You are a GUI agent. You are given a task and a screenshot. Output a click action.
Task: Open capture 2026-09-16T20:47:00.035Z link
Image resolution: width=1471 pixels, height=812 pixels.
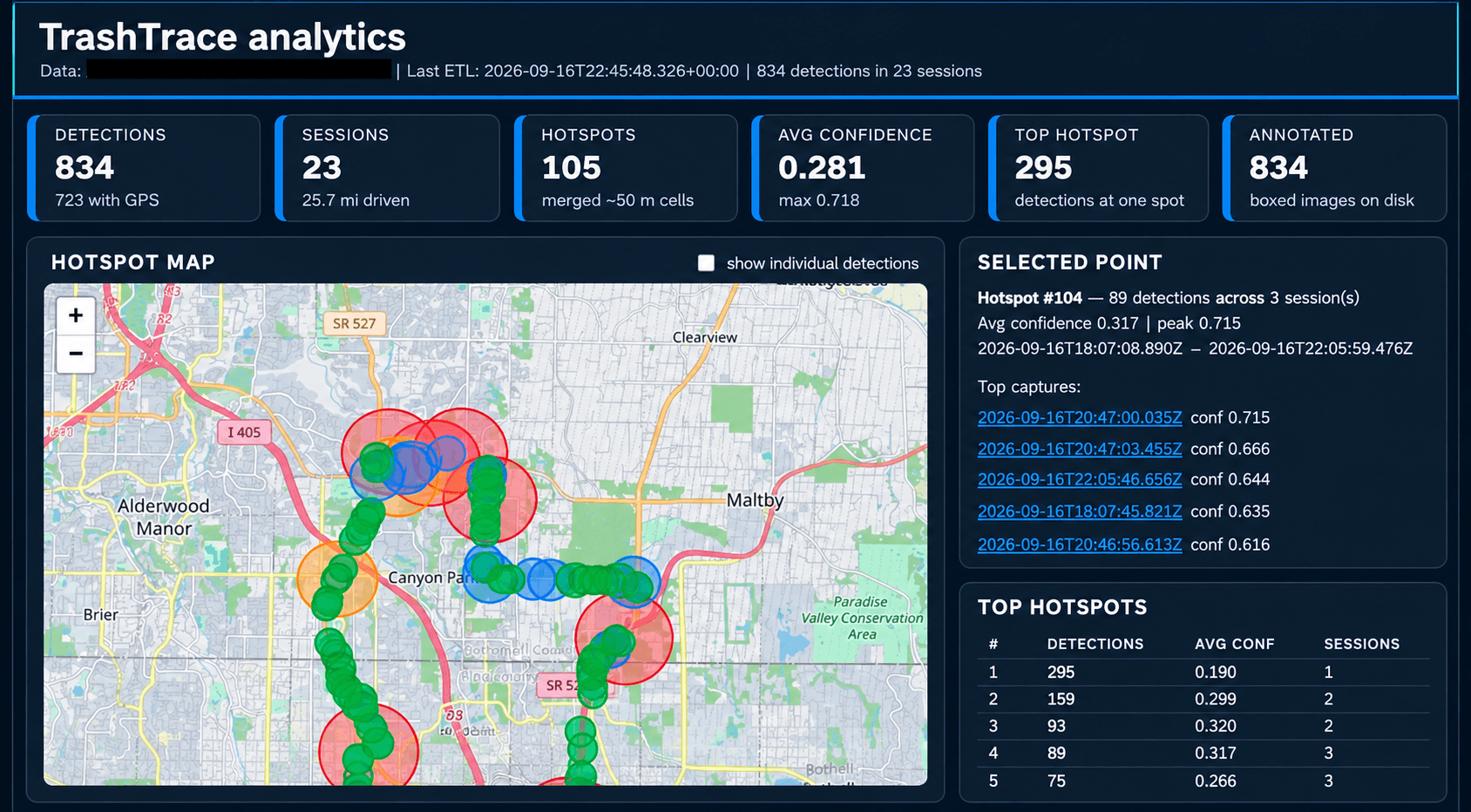pos(1080,417)
